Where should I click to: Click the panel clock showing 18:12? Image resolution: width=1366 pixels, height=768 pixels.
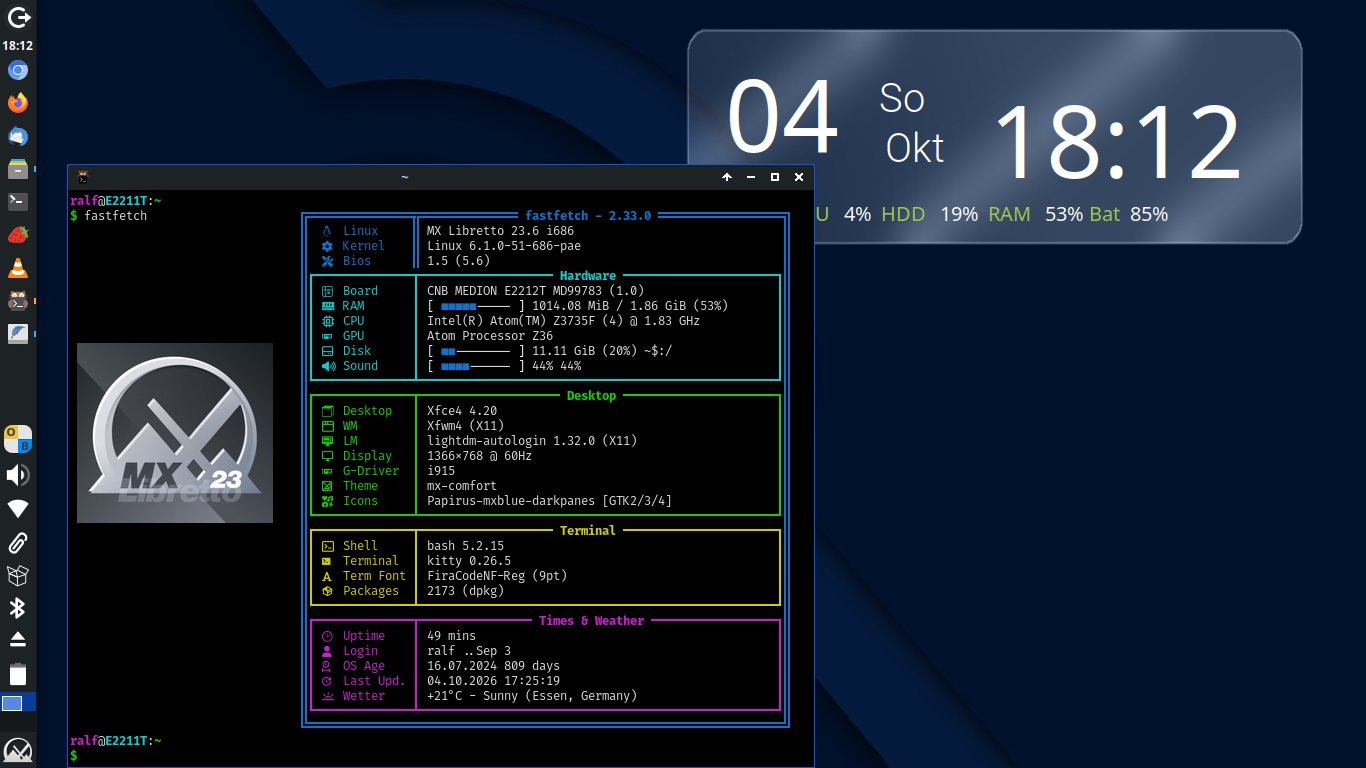[x=18, y=45]
